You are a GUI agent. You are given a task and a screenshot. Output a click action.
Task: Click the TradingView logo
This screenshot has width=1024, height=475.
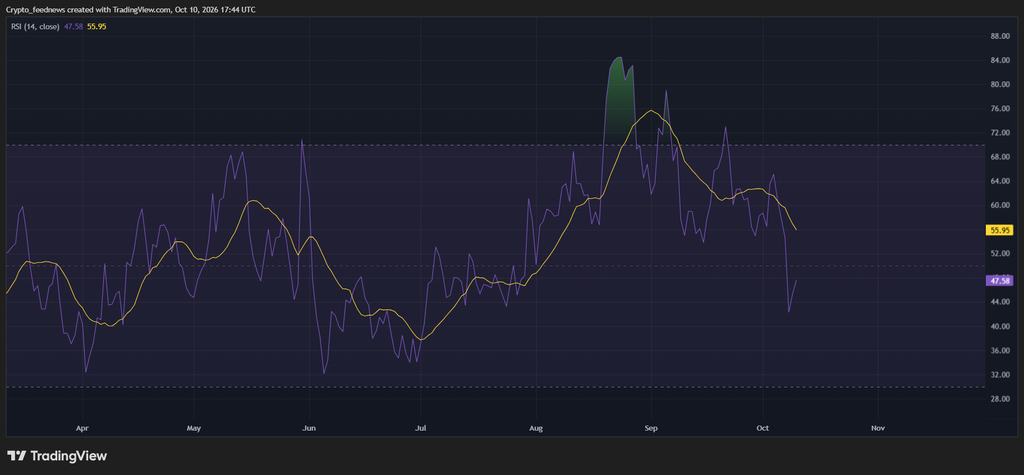[57, 456]
